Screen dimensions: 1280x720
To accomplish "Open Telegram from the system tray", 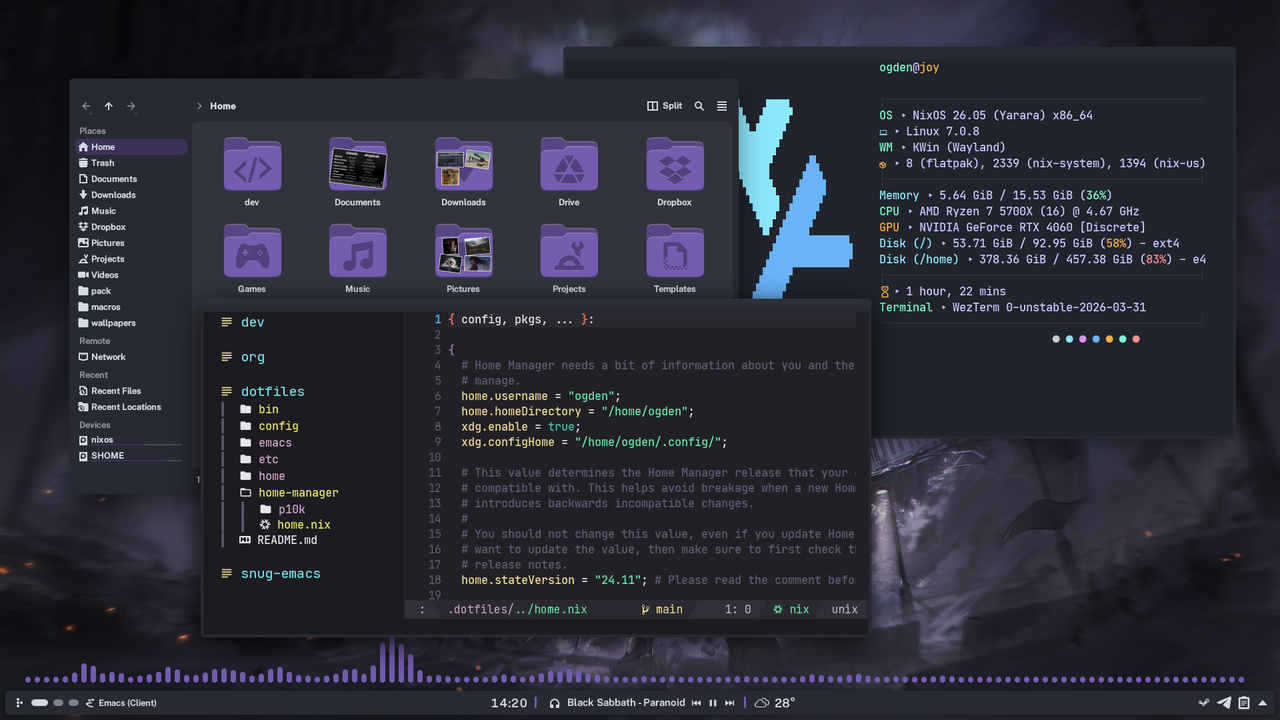I will [x=1224, y=703].
